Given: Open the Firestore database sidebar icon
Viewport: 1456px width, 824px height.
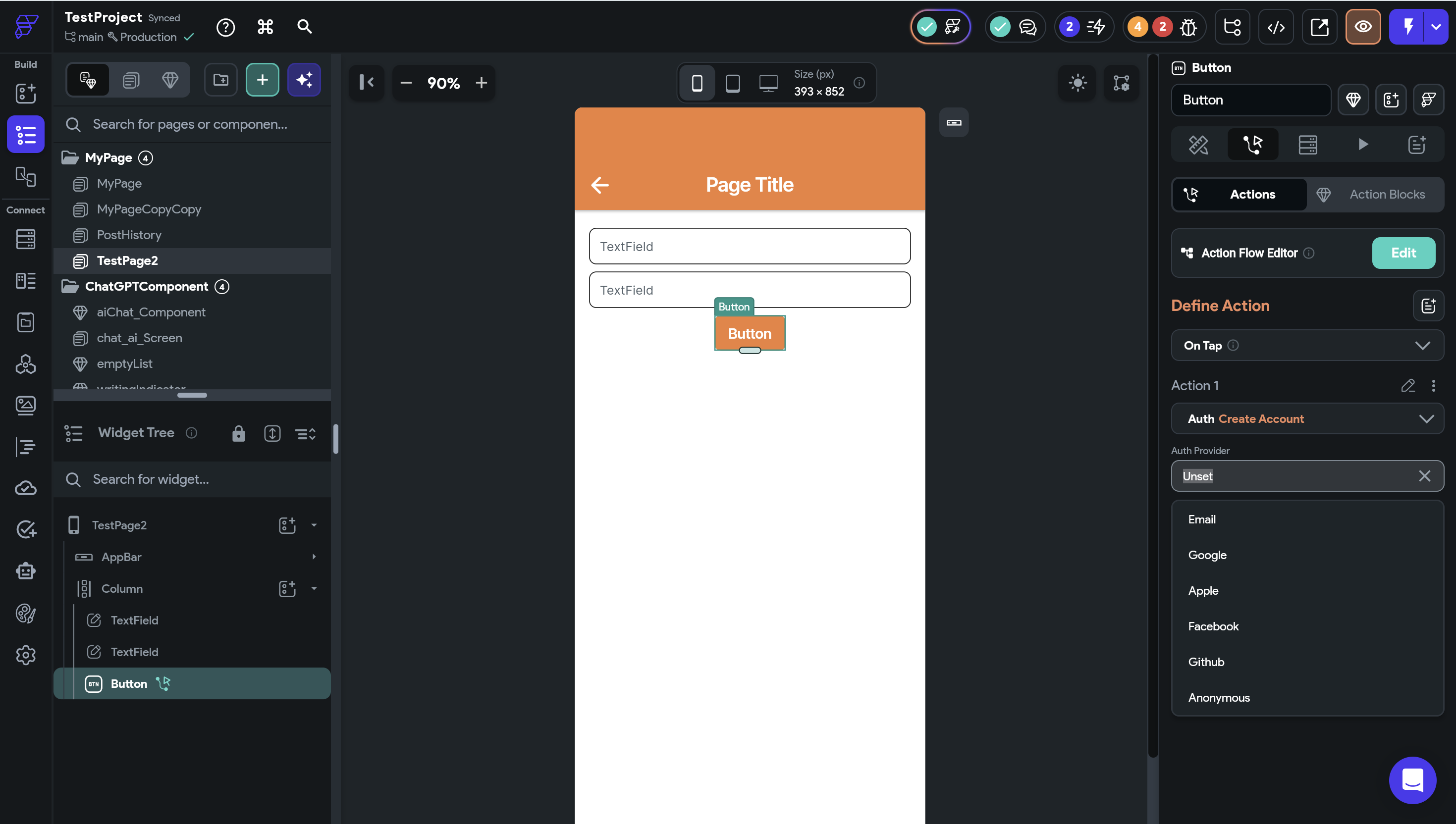Looking at the screenshot, I should pos(25,239).
